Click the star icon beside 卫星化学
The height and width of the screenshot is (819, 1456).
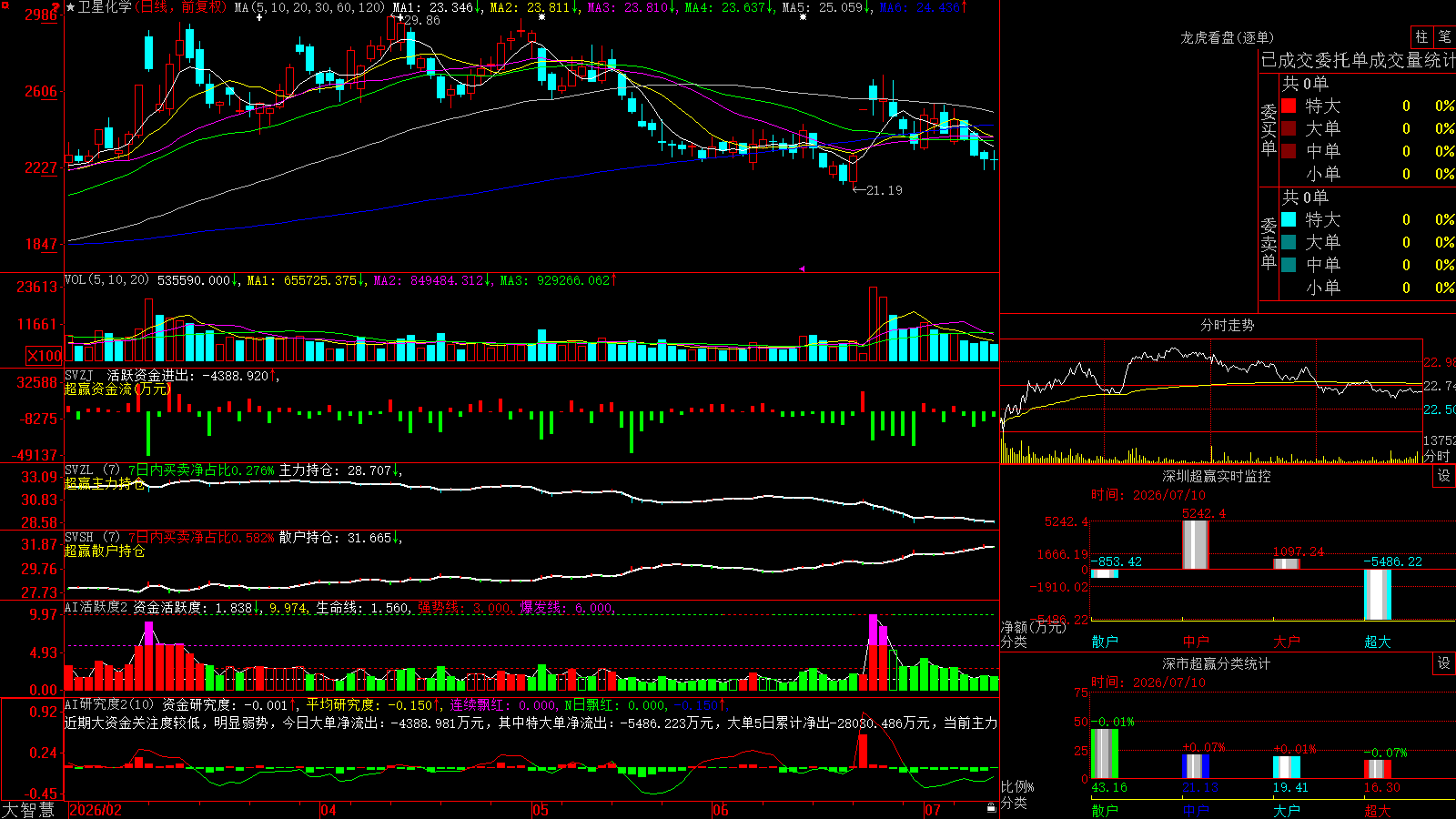(71, 7)
